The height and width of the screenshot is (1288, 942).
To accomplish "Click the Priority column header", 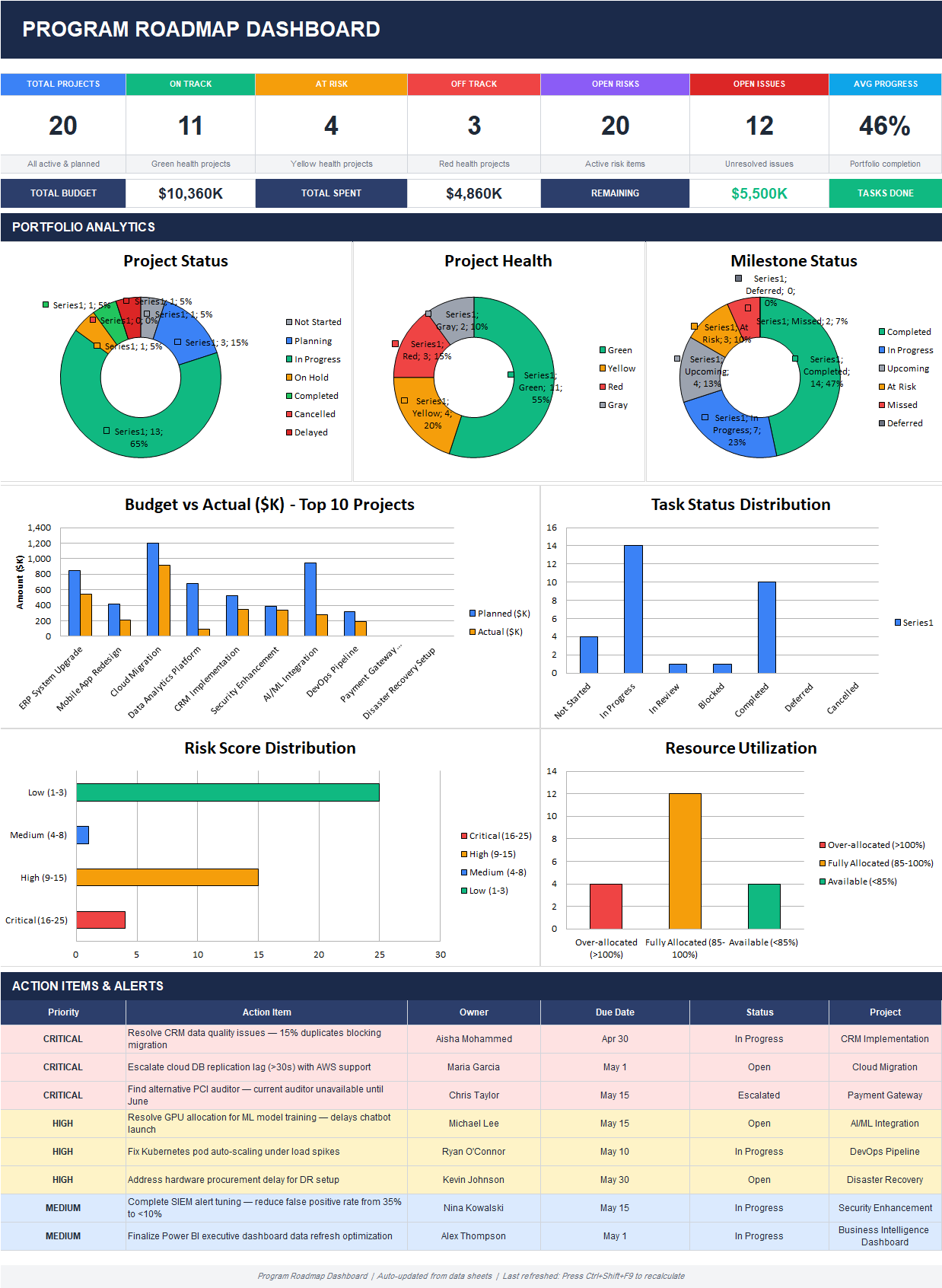I will (x=63, y=1012).
